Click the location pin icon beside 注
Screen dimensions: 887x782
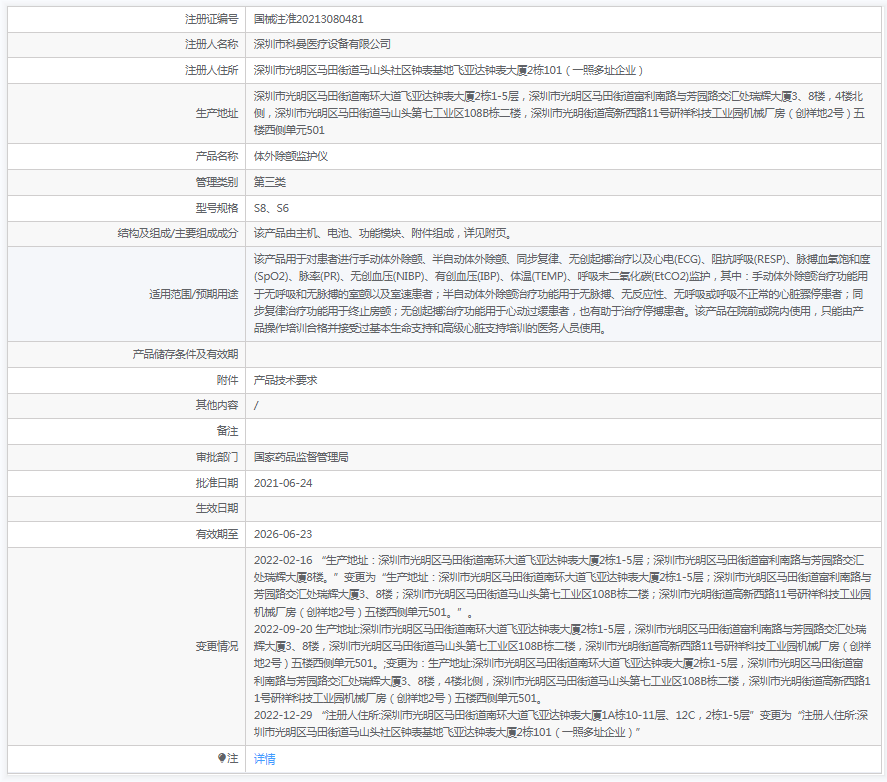point(222,758)
